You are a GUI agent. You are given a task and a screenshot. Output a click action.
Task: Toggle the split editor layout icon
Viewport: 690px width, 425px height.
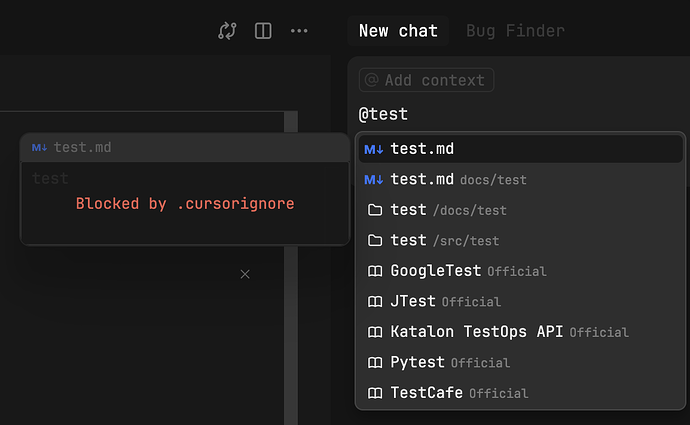pyautogui.click(x=263, y=31)
